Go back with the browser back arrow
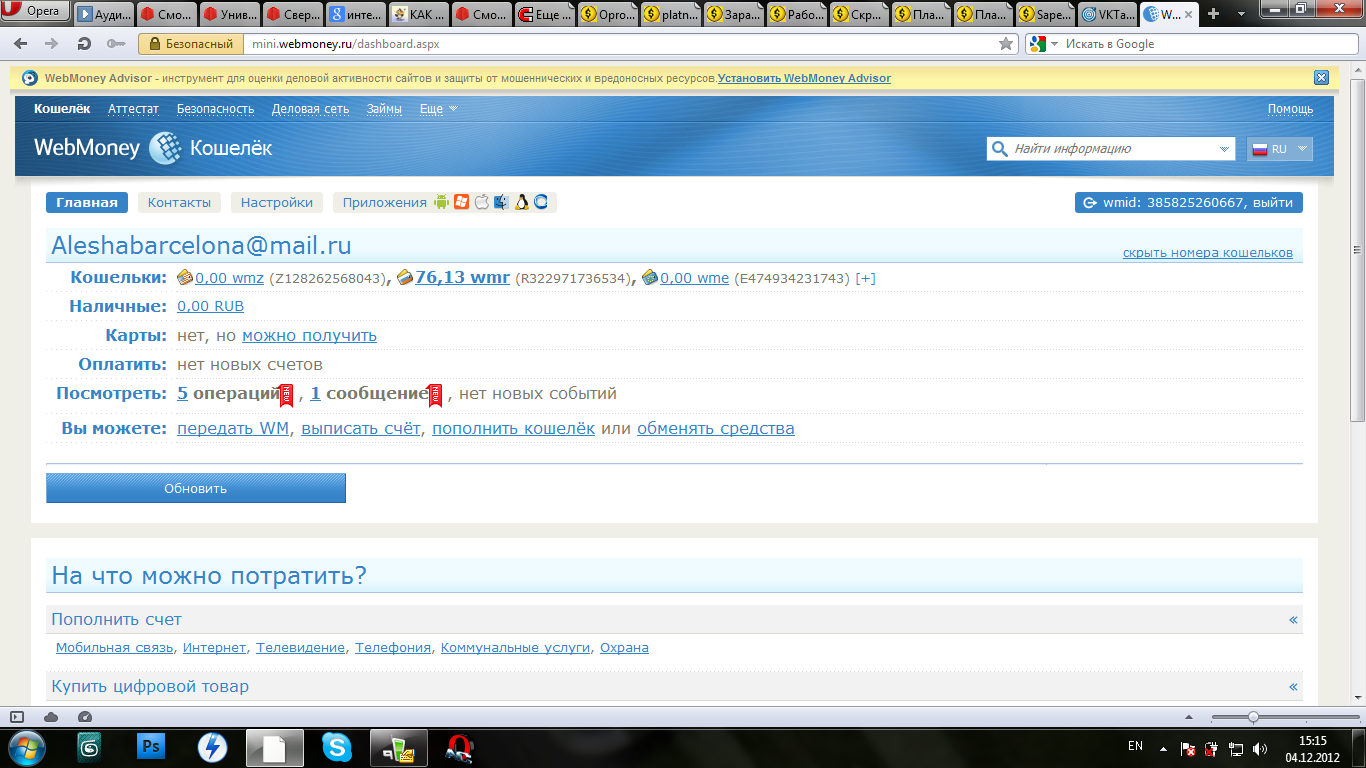 click(x=23, y=44)
